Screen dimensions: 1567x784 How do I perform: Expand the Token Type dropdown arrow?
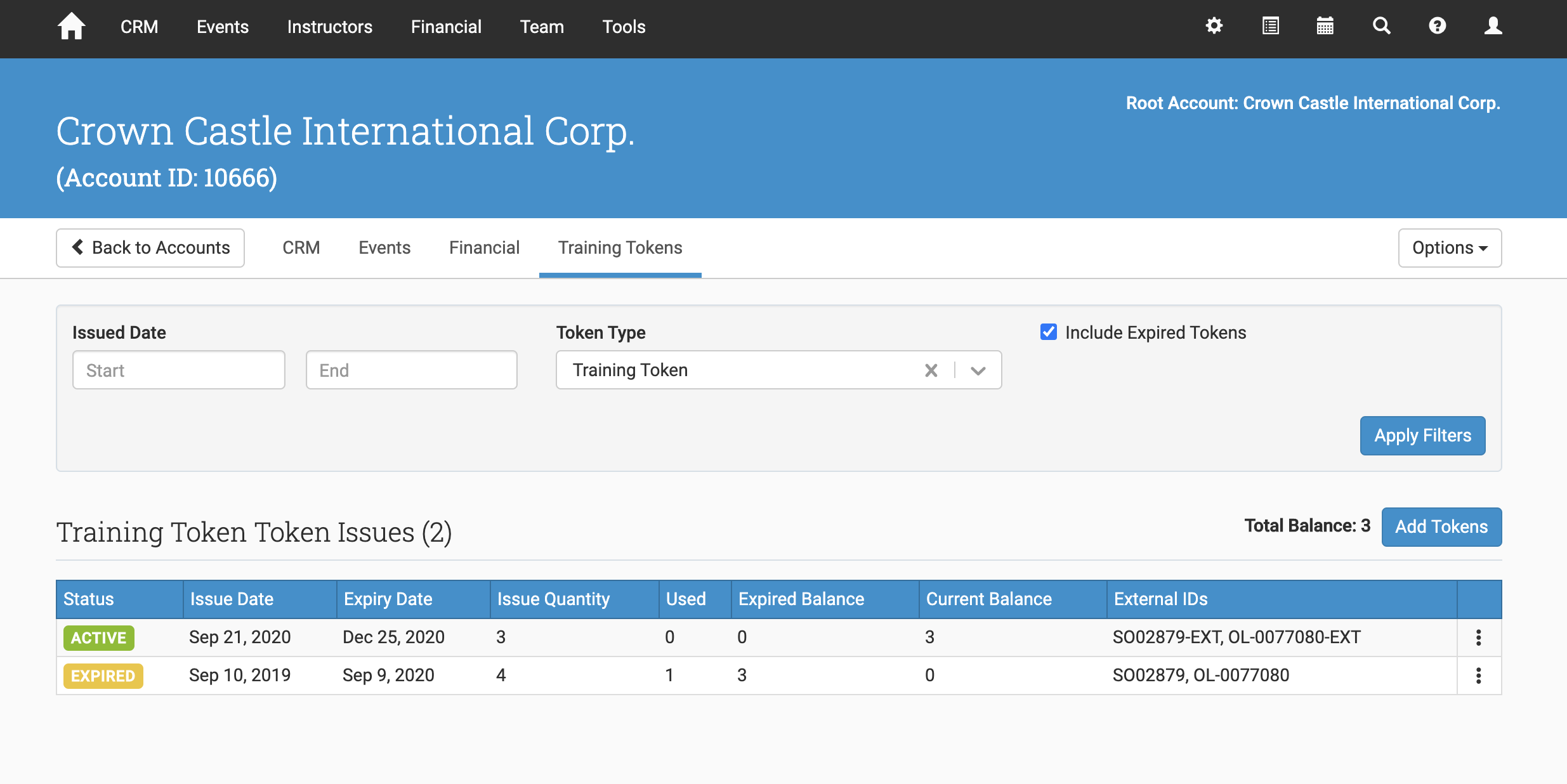[x=978, y=370]
